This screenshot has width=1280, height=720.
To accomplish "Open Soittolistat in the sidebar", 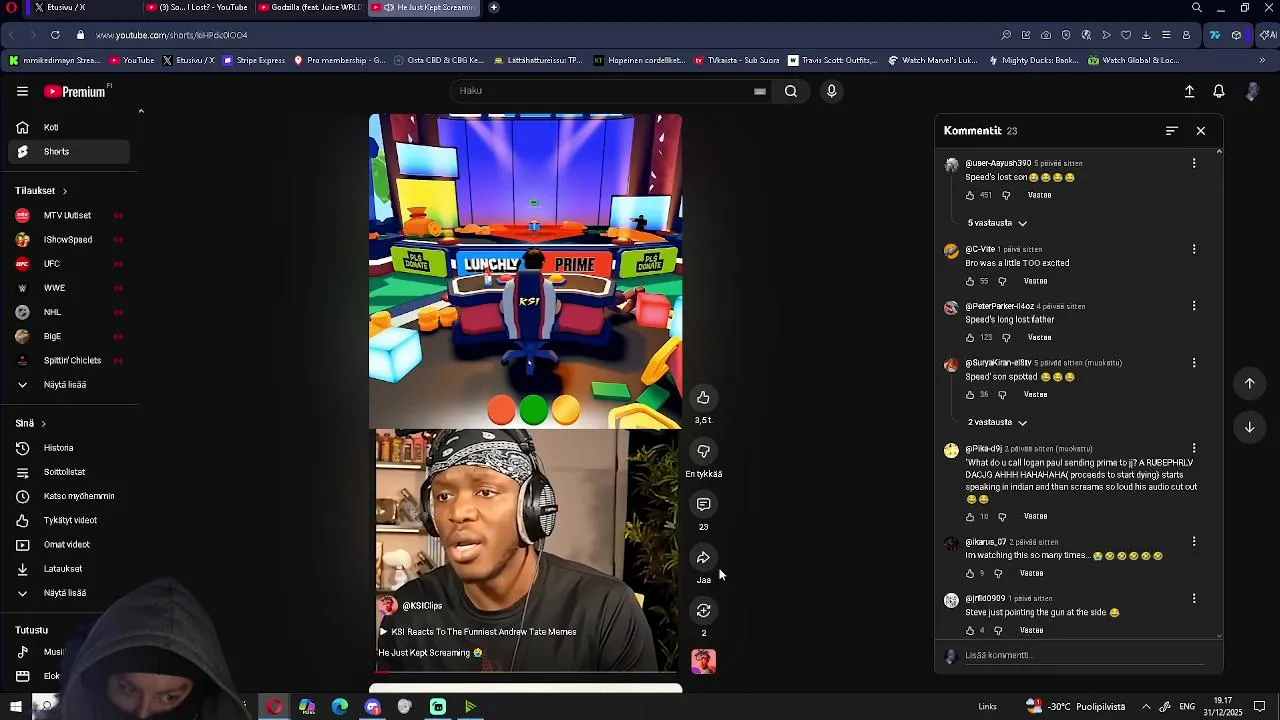I will pyautogui.click(x=69, y=472).
